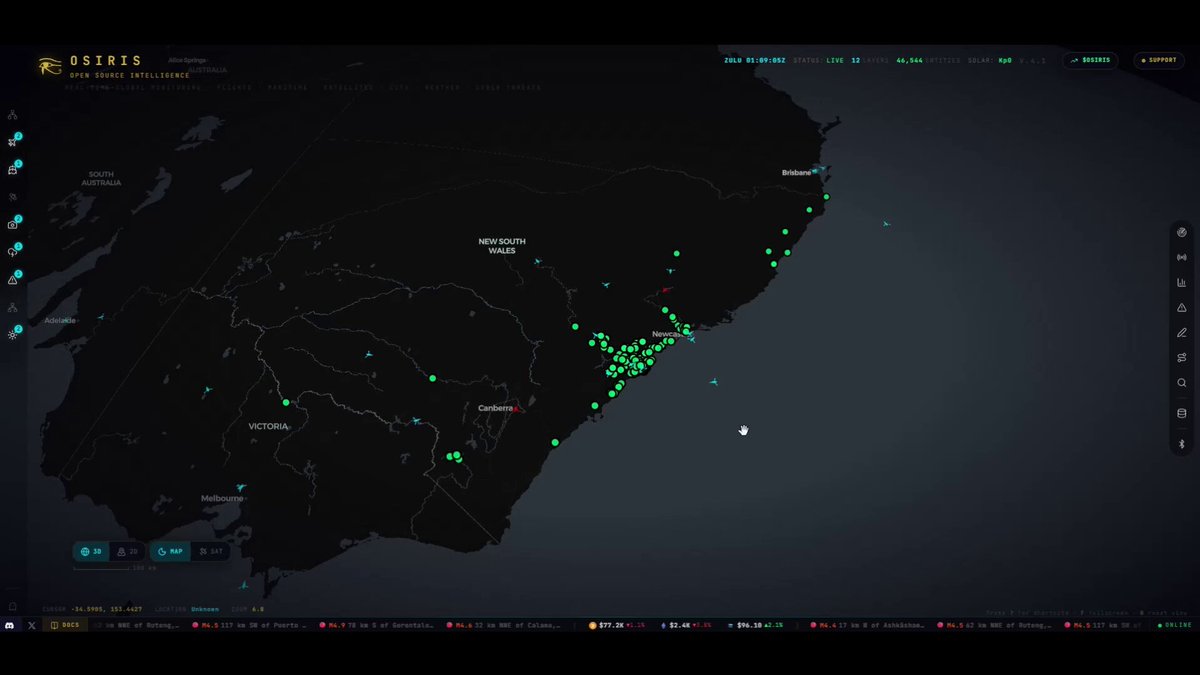Screen dimensions: 1200x675
Task: Open the DOCS link in bottom bar
Action: point(65,625)
